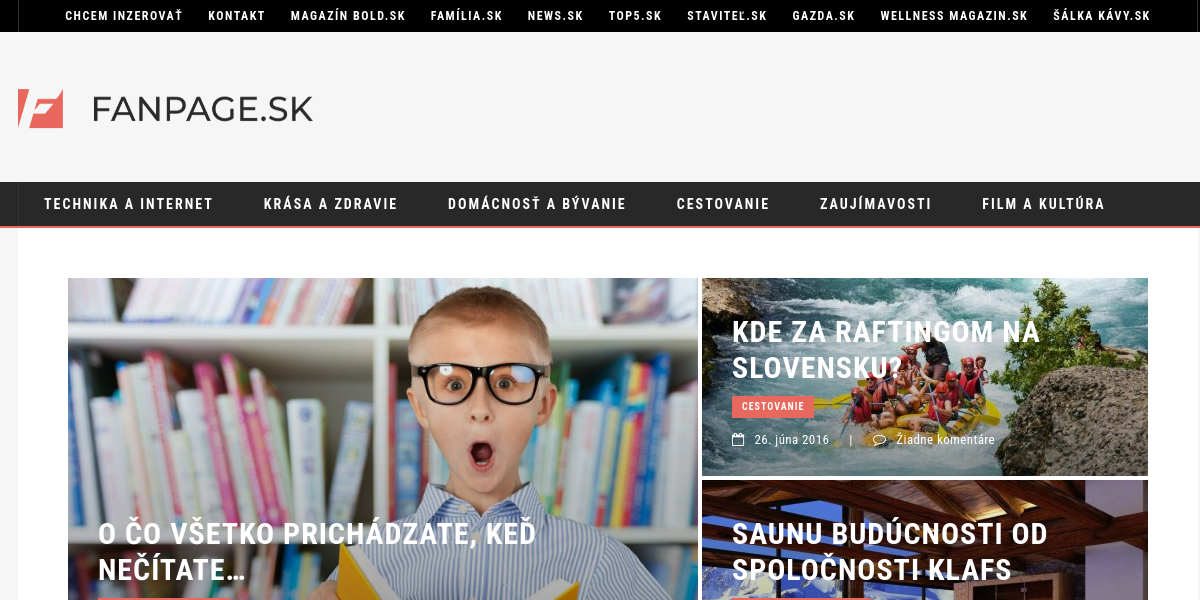Visit the Família.sk link
1200x600 pixels.
click(x=467, y=16)
